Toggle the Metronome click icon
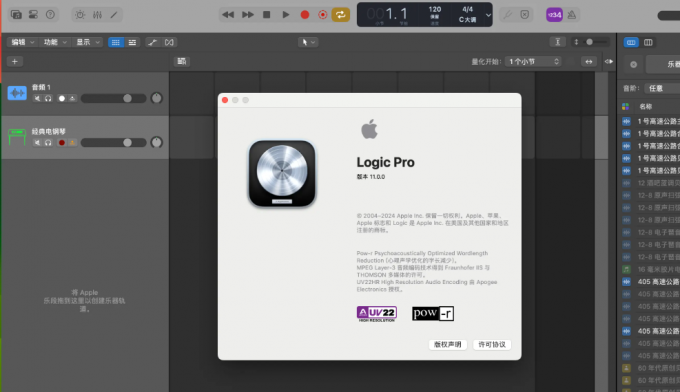Viewport: 680px width, 392px height. (x=572, y=15)
